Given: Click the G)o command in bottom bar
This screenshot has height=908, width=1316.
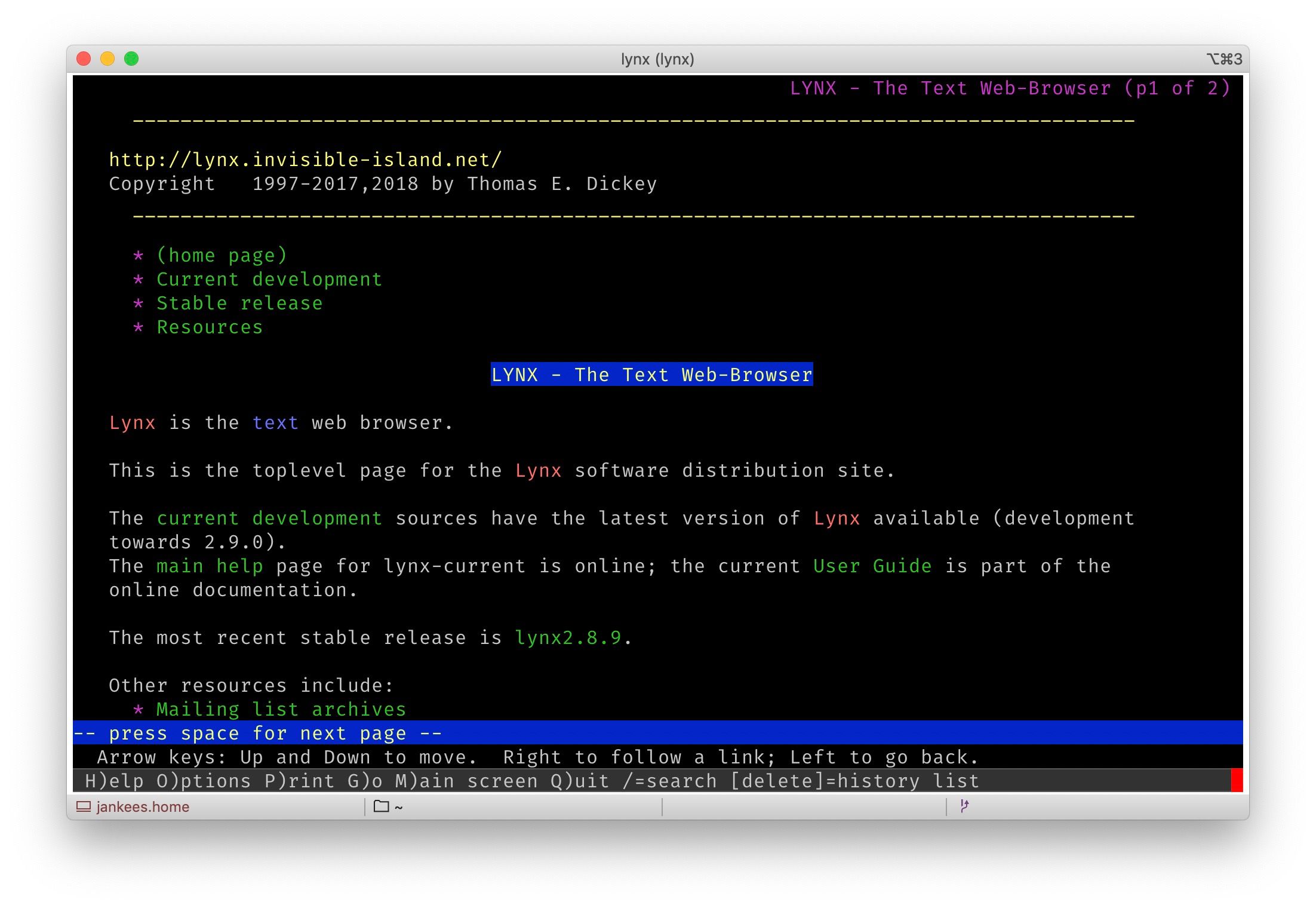Looking at the screenshot, I should (365, 781).
